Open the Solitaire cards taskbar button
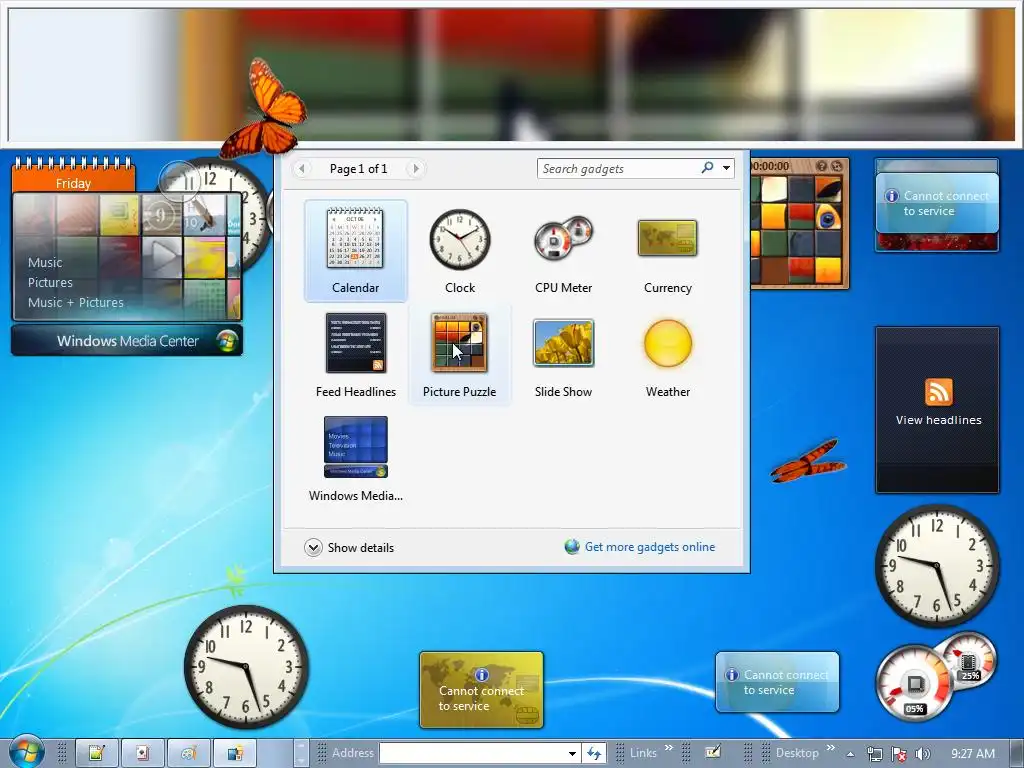Image resolution: width=1024 pixels, height=768 pixels. 142,754
